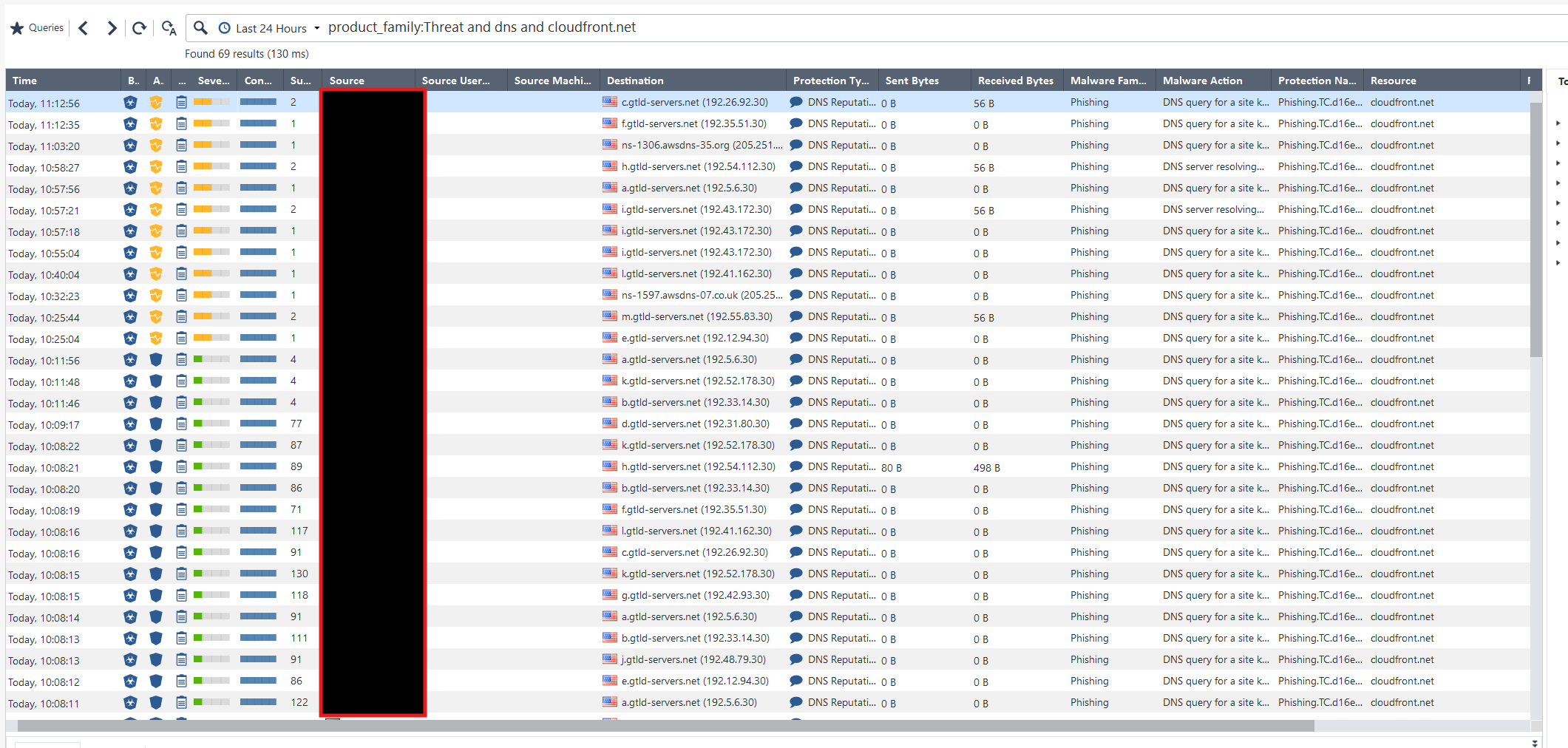Click DNS bubble icon in g.gtld-servers.net row
The image size is (1568, 748).
(x=796, y=595)
